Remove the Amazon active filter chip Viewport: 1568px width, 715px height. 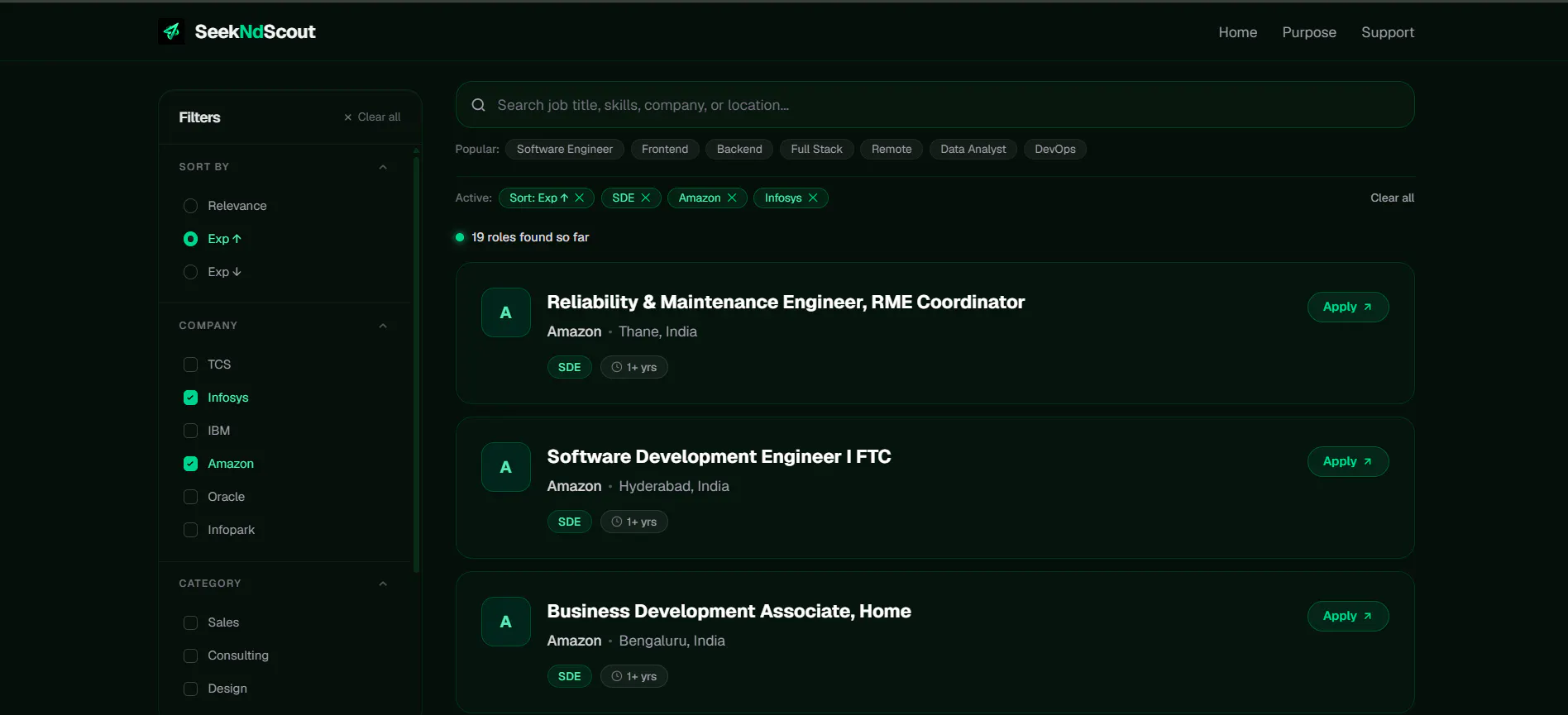pyautogui.click(x=732, y=198)
